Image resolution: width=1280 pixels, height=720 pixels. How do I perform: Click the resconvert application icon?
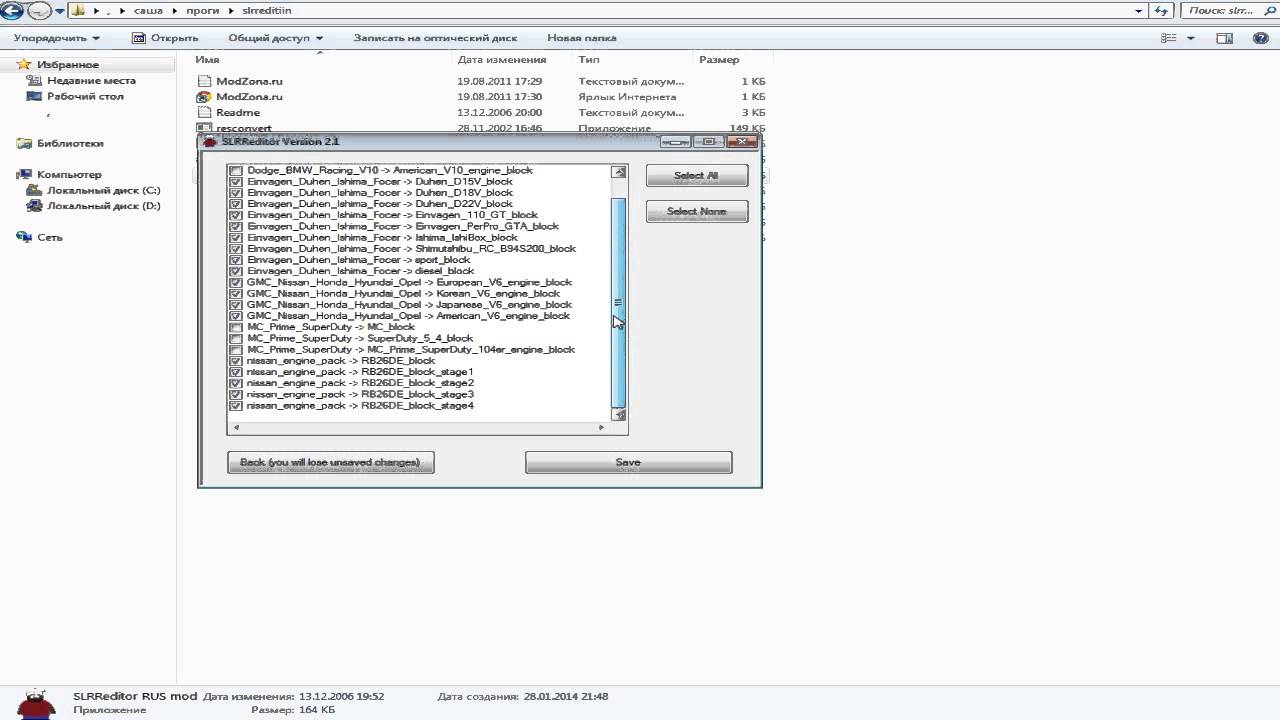tap(204, 128)
